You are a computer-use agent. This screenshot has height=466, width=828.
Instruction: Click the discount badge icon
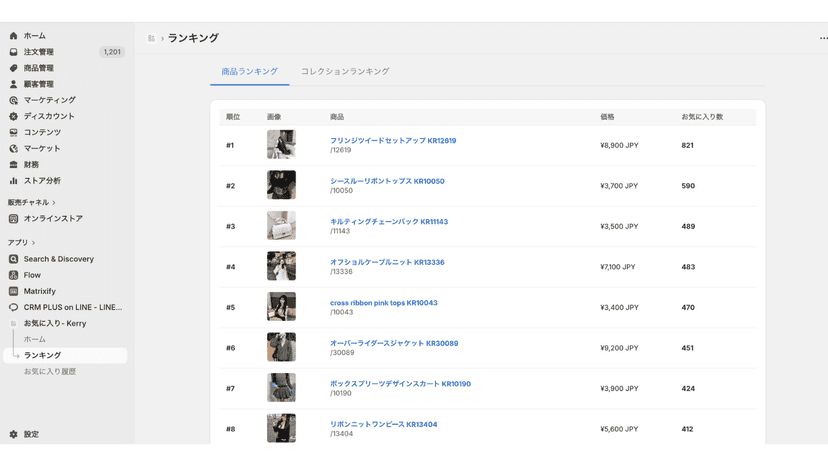click(x=14, y=116)
